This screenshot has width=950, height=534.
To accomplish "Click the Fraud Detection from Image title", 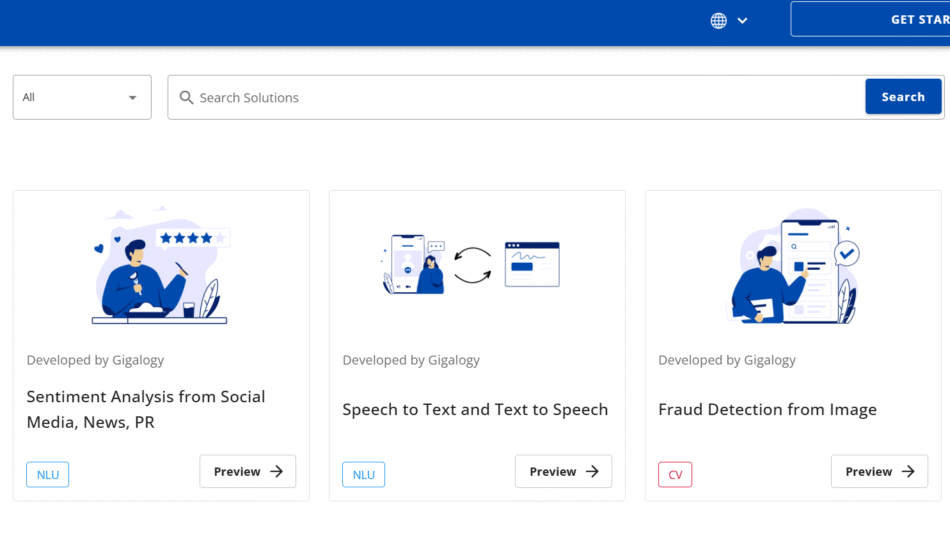I will 767,409.
